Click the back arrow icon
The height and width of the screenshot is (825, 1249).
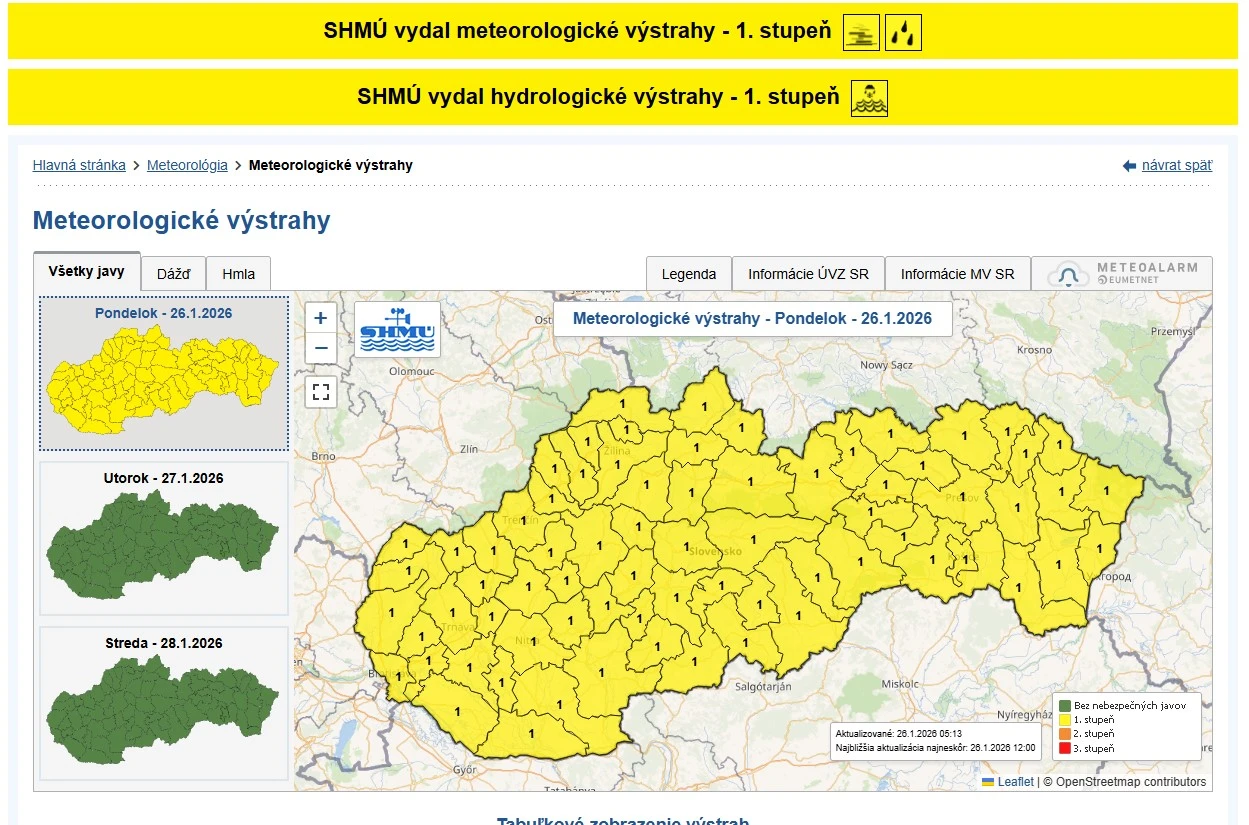click(x=1129, y=166)
